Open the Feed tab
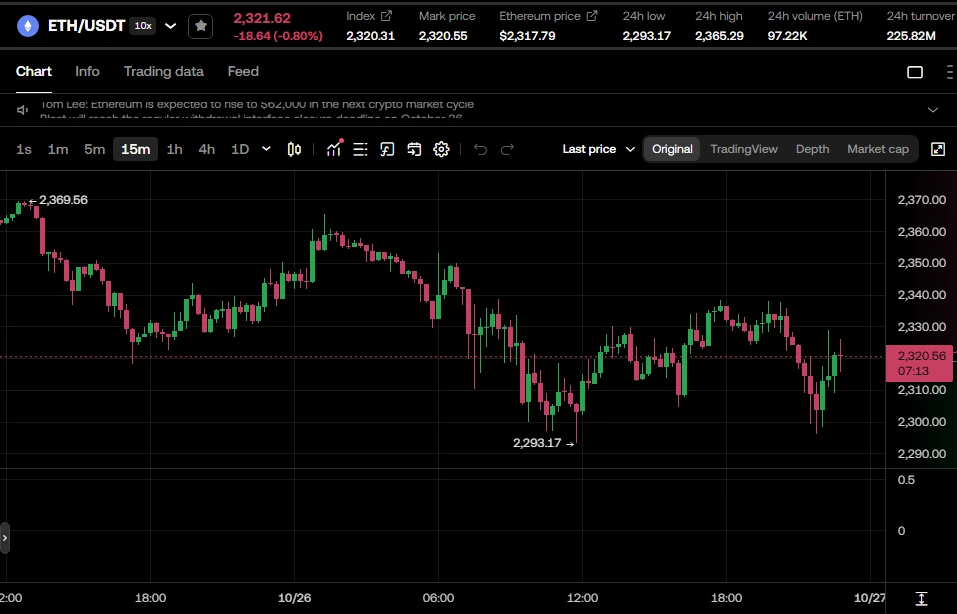 tap(243, 71)
